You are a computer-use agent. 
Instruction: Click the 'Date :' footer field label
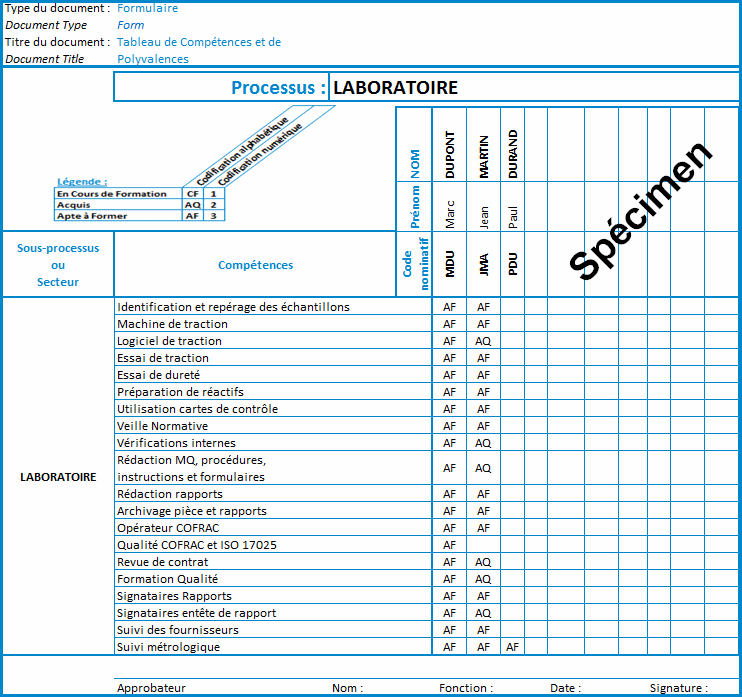(x=565, y=688)
